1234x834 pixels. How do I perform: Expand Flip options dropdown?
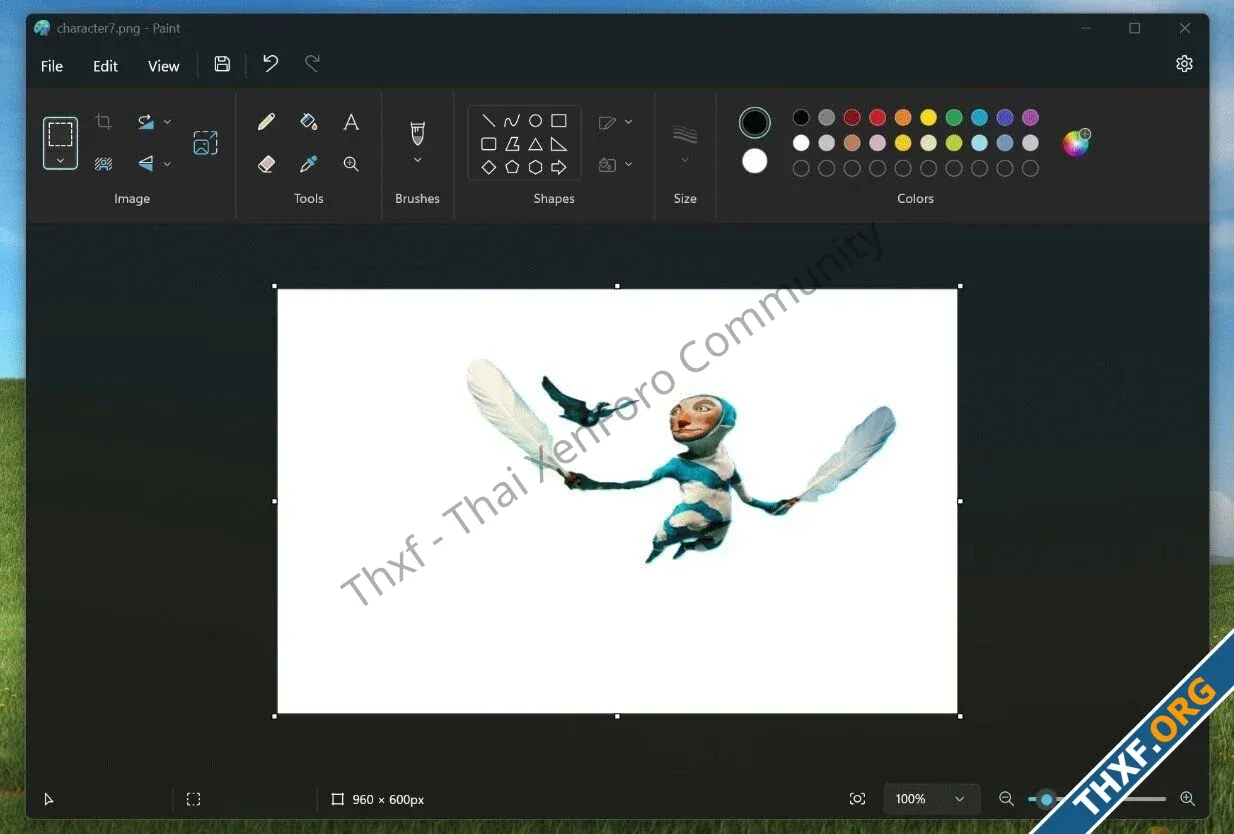point(167,164)
